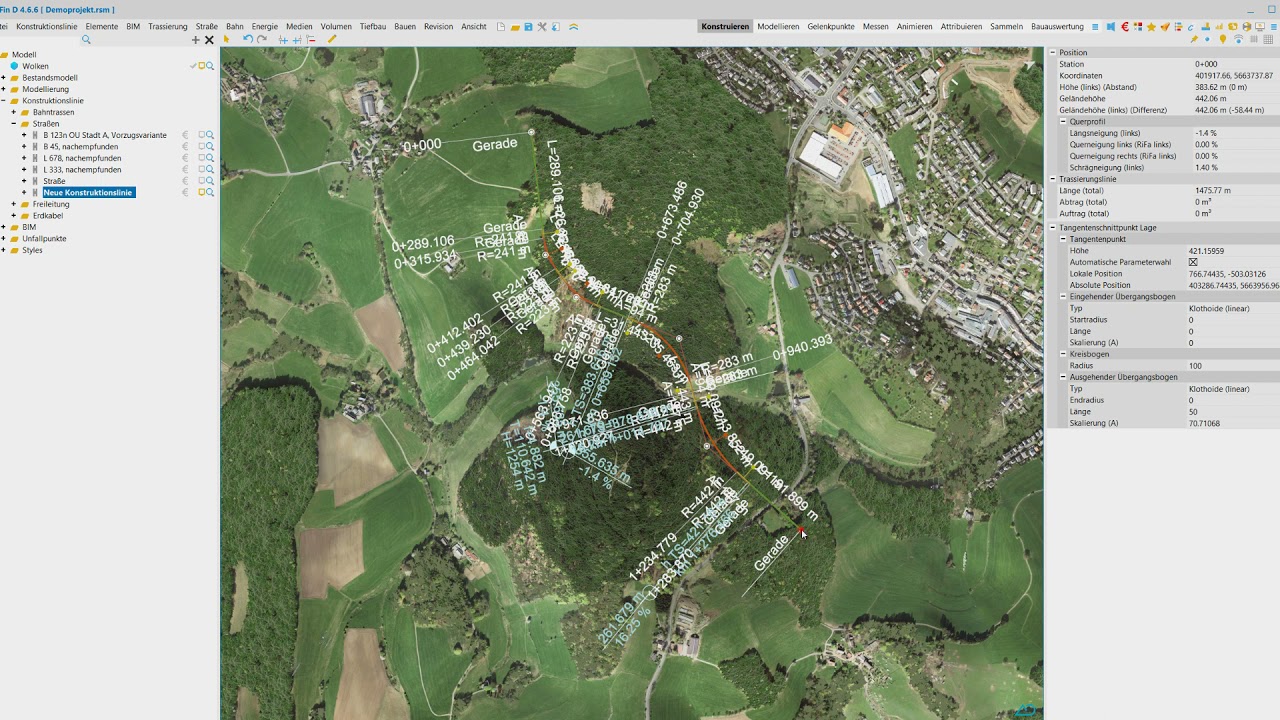Click the wrench tools icon
Screen dimensions: 1280x720
(x=542, y=27)
